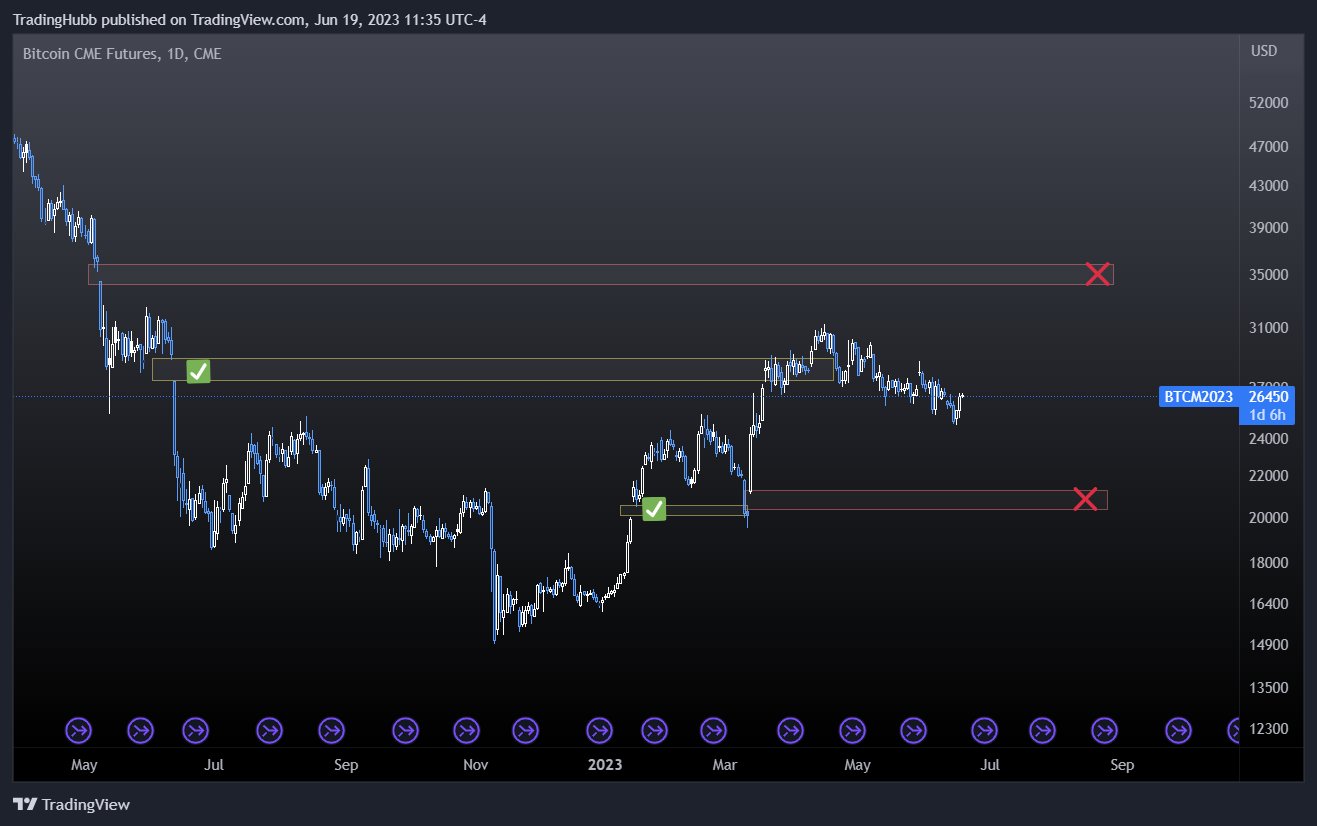
Task: Click the BTCM2023 symbol price label
Action: click(1198, 397)
